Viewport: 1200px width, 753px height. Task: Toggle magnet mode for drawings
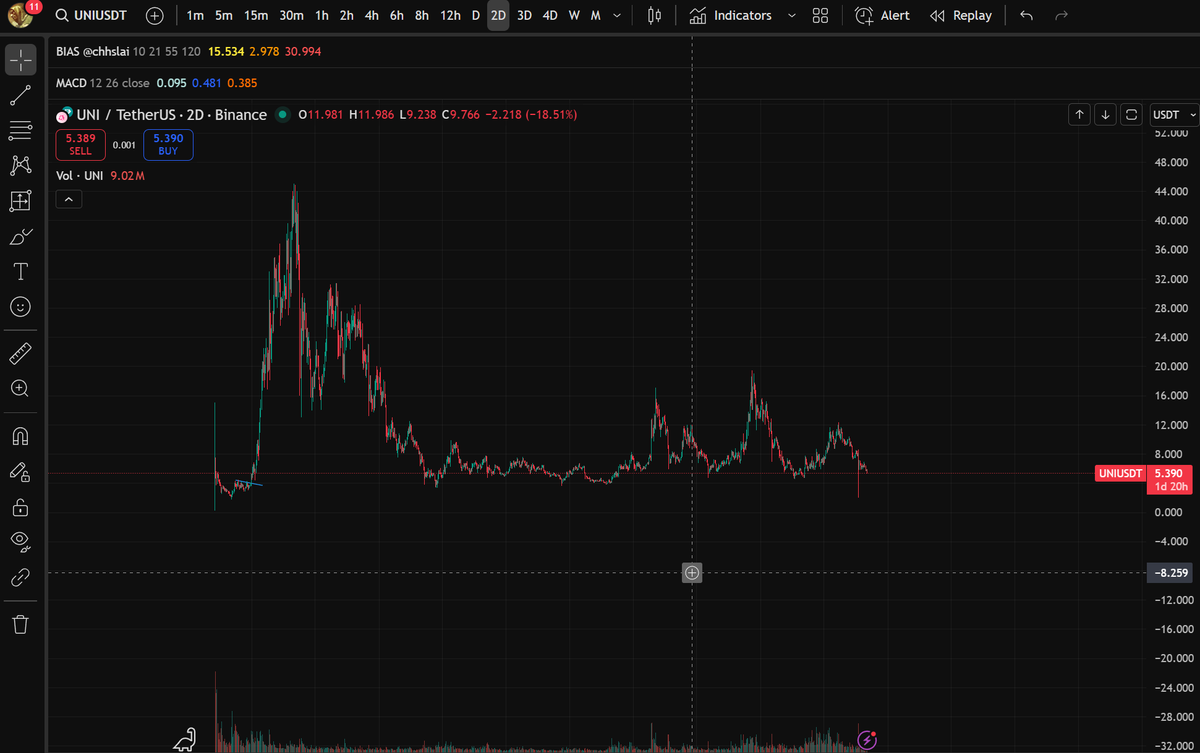click(20, 436)
